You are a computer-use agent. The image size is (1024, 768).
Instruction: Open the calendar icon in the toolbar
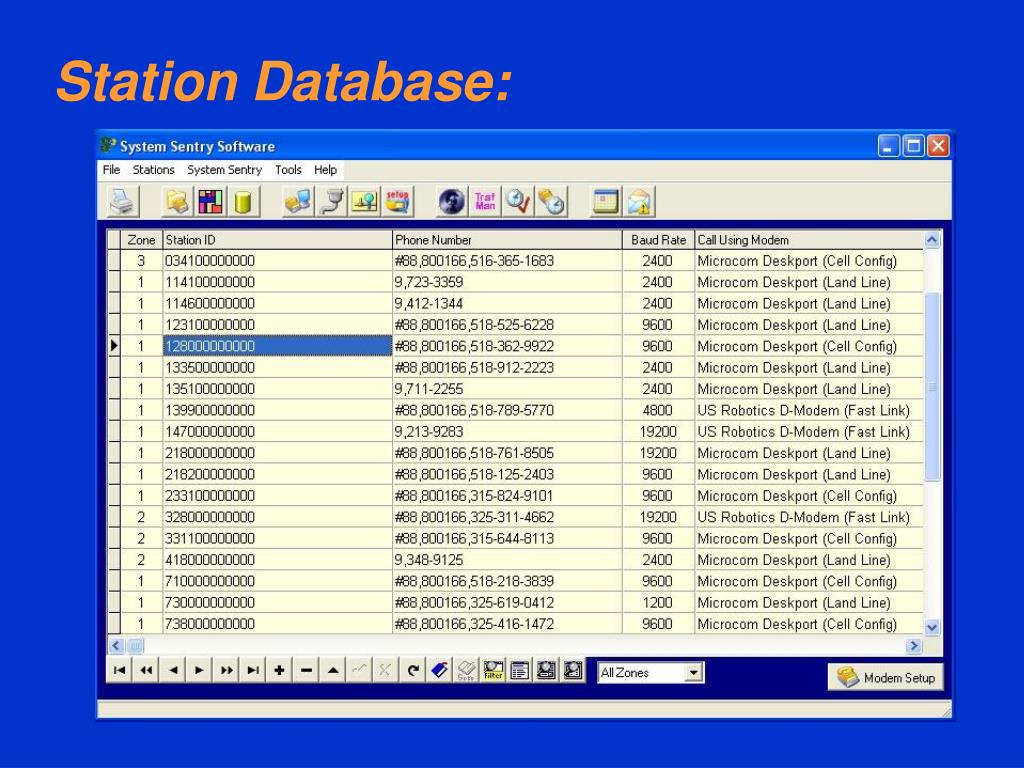(605, 201)
